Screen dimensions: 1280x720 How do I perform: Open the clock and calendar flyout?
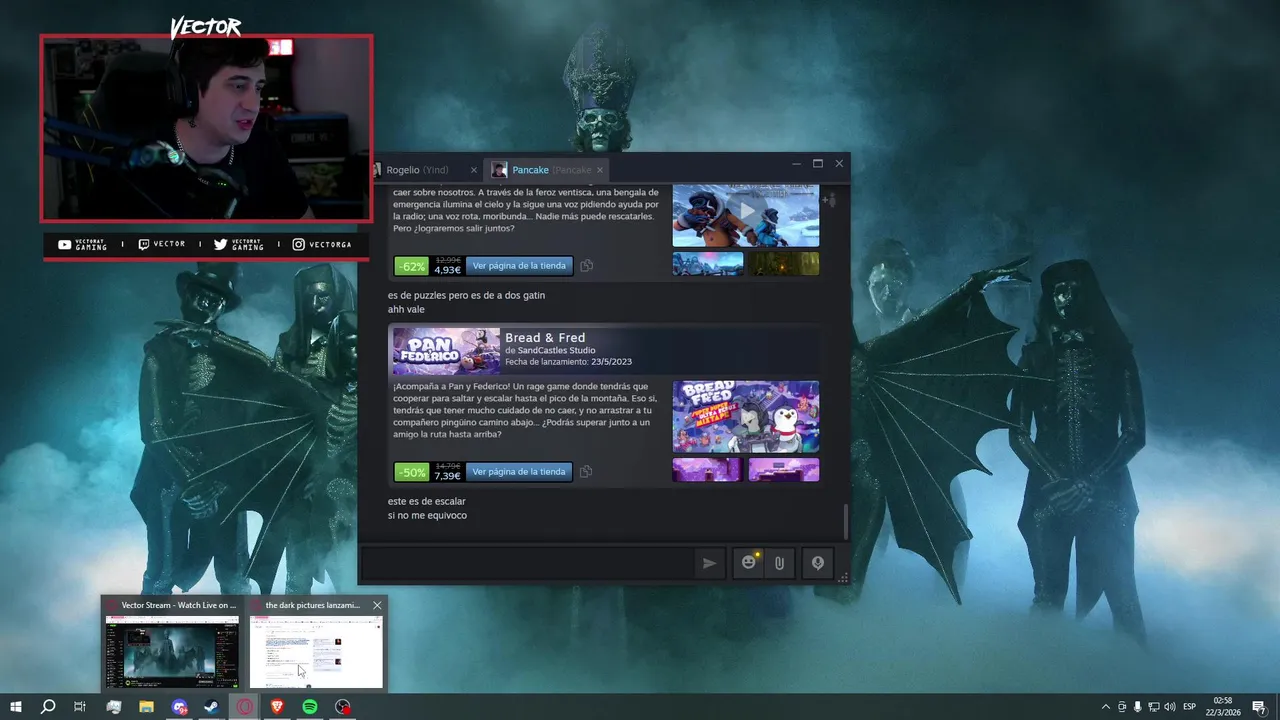[x=1222, y=707]
